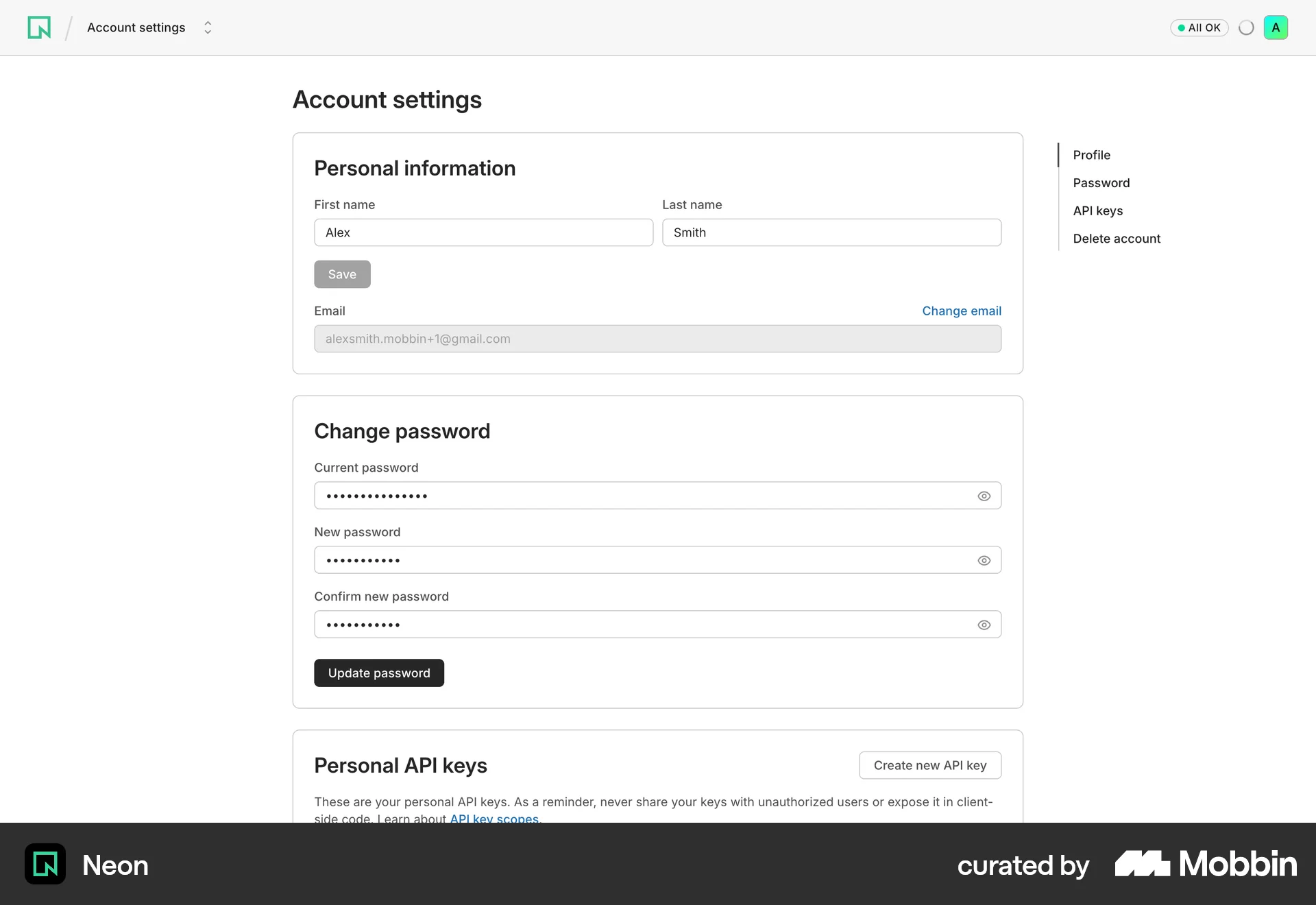
Task: Go to Profile section in side nav
Action: (x=1091, y=155)
